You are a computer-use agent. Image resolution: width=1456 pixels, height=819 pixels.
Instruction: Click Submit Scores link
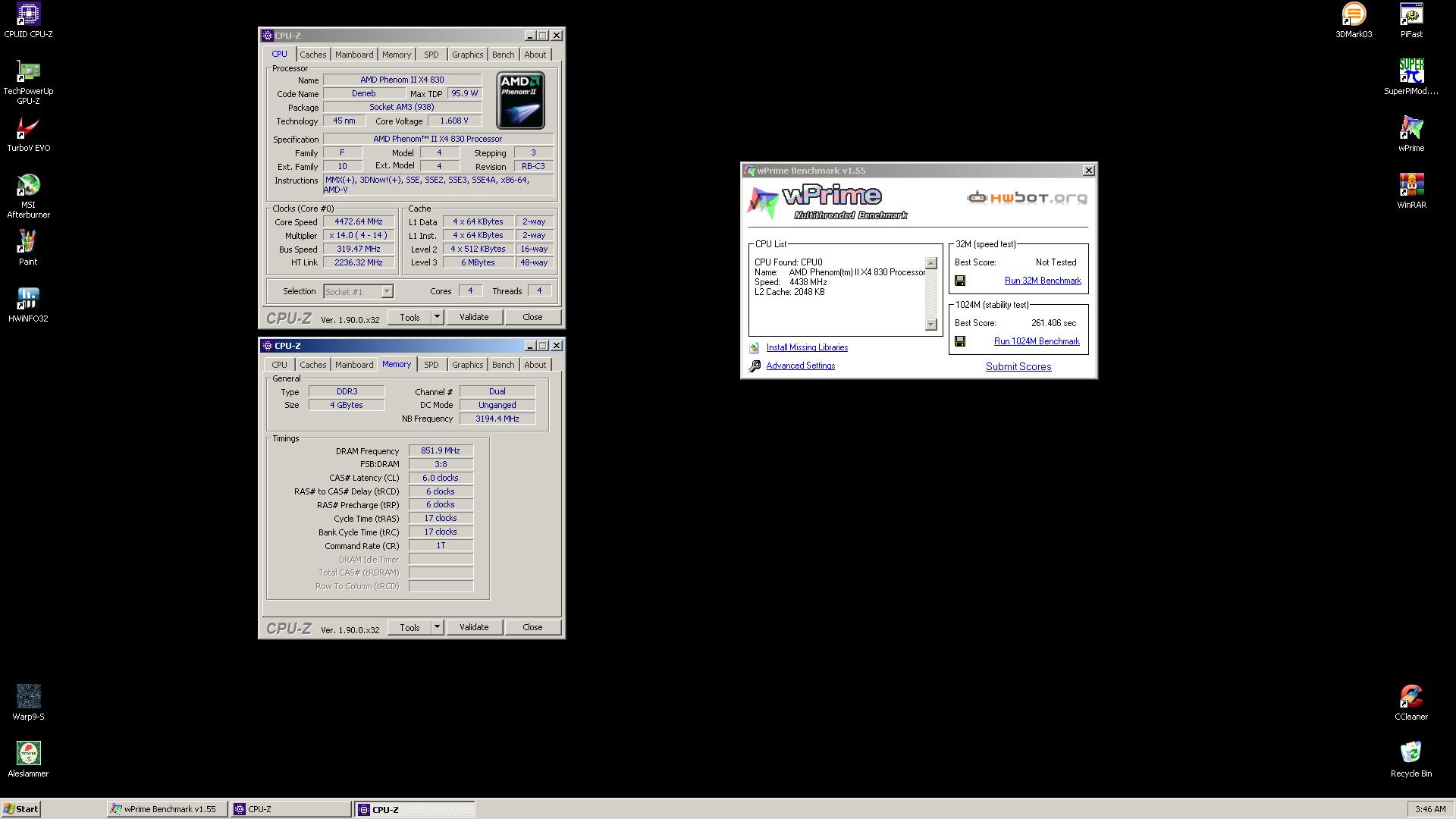[1018, 366]
